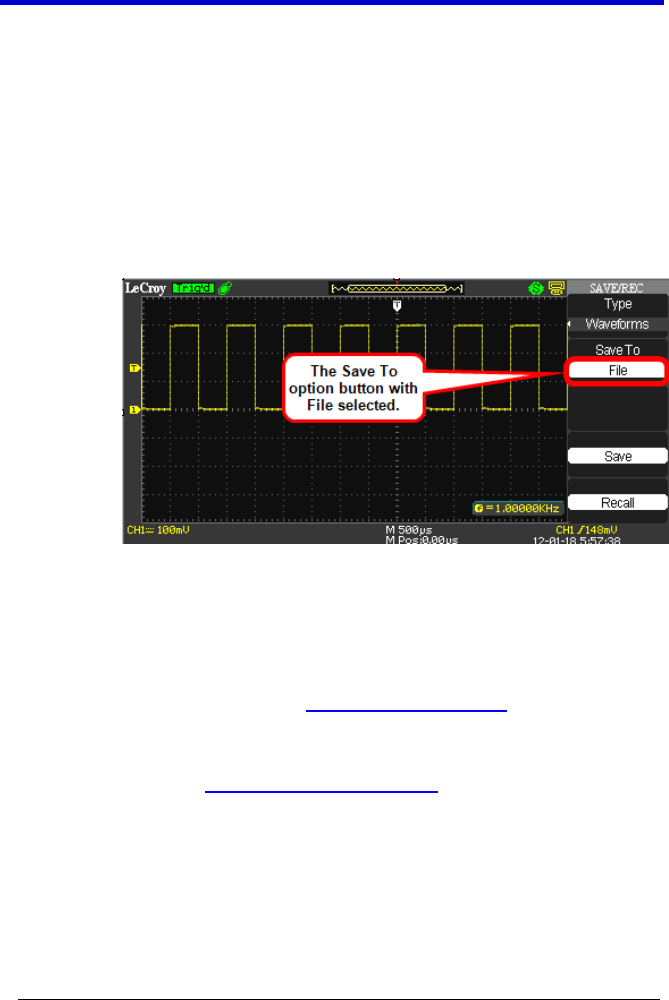Viewport: 669px width, 1000px height.
Task: Select the Type menu option
Action: click(618, 304)
